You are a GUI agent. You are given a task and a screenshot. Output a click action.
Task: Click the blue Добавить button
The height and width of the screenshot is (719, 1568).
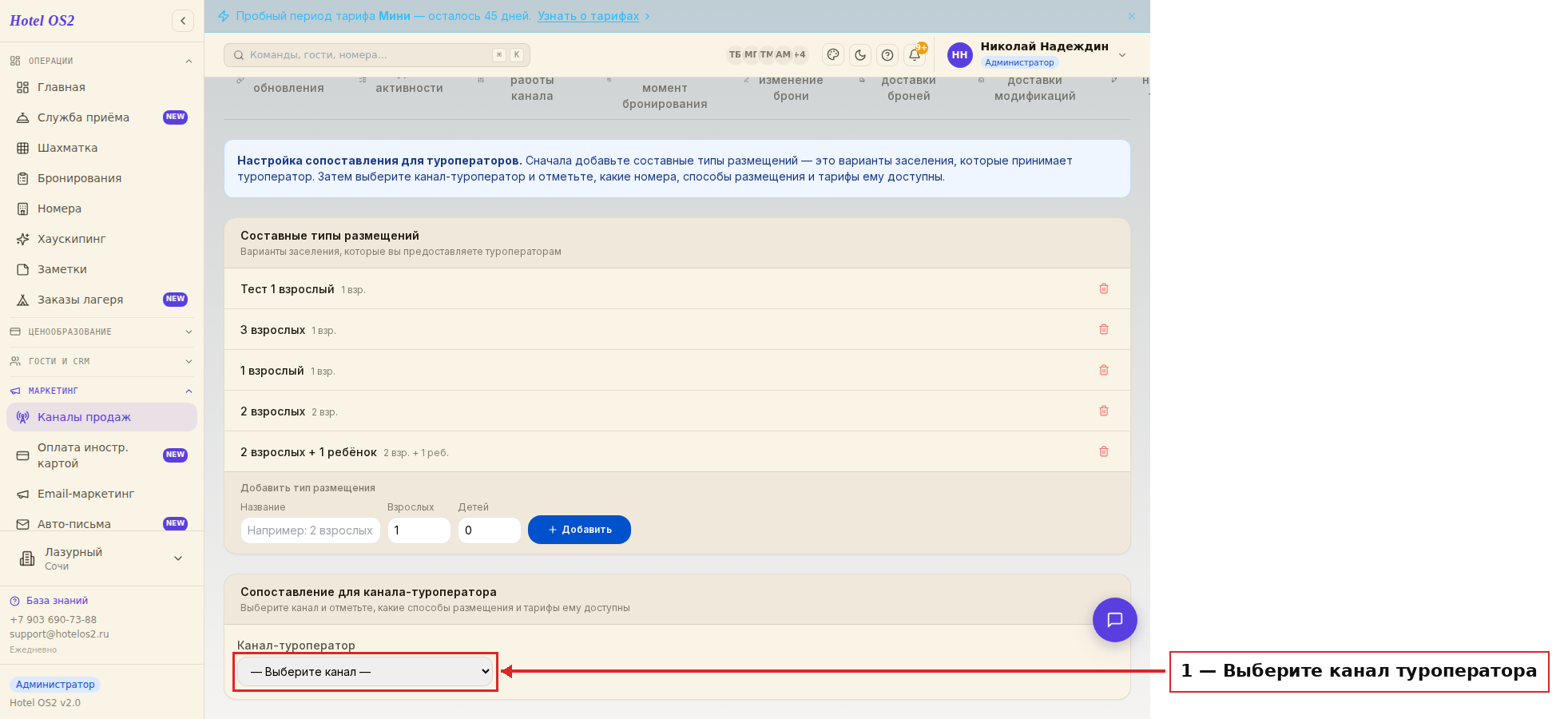tap(579, 530)
